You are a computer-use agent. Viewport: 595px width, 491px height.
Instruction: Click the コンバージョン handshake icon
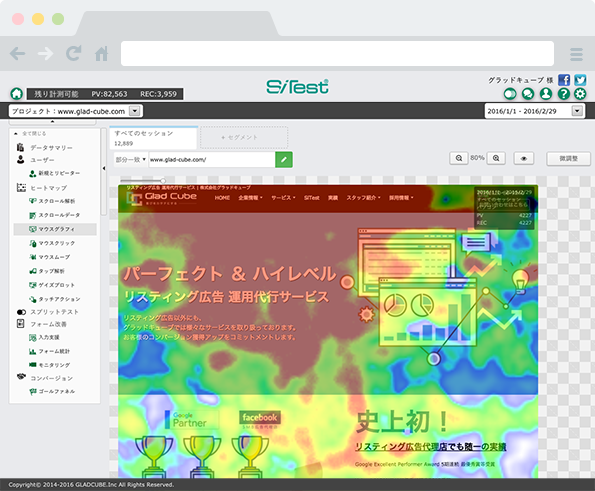[21, 377]
